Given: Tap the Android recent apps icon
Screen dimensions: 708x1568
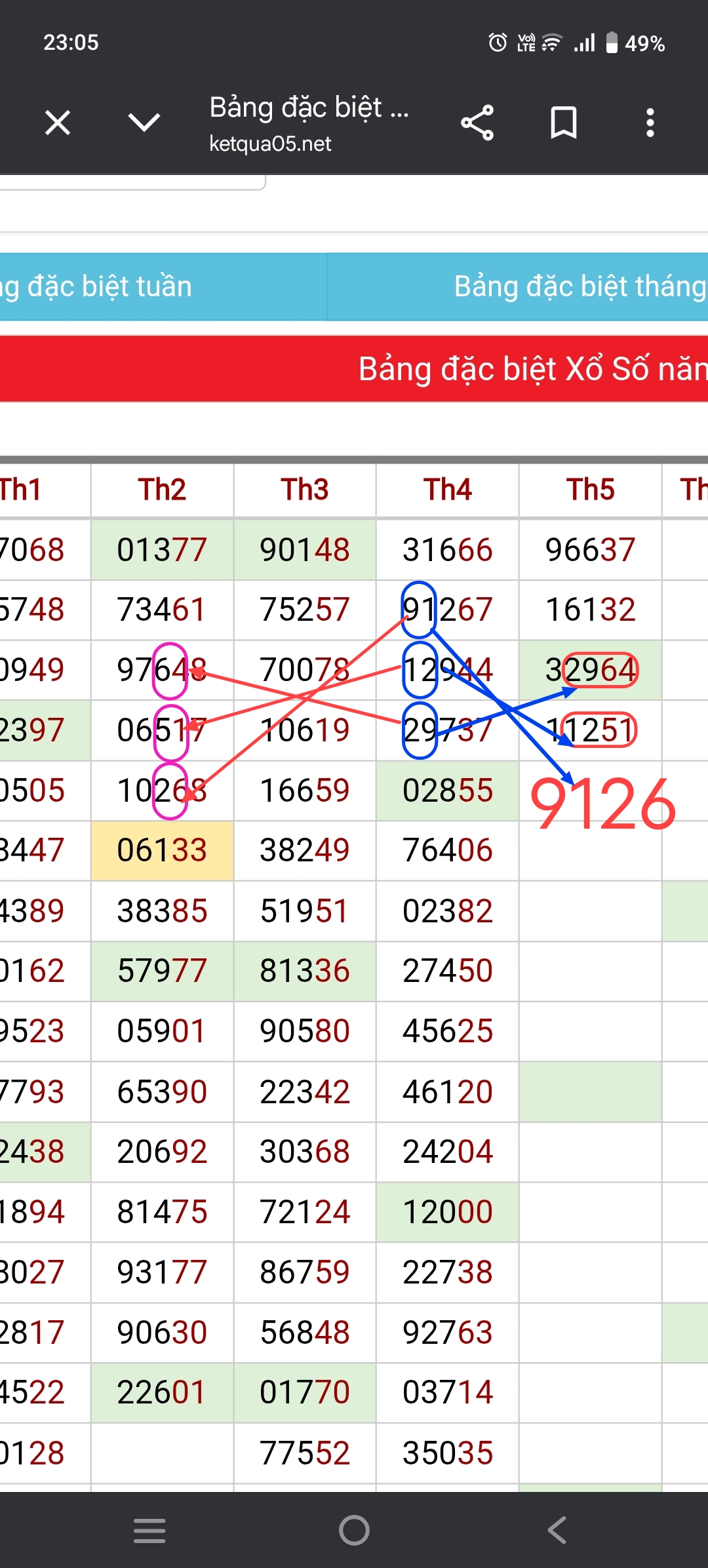Looking at the screenshot, I should coord(149,1531).
